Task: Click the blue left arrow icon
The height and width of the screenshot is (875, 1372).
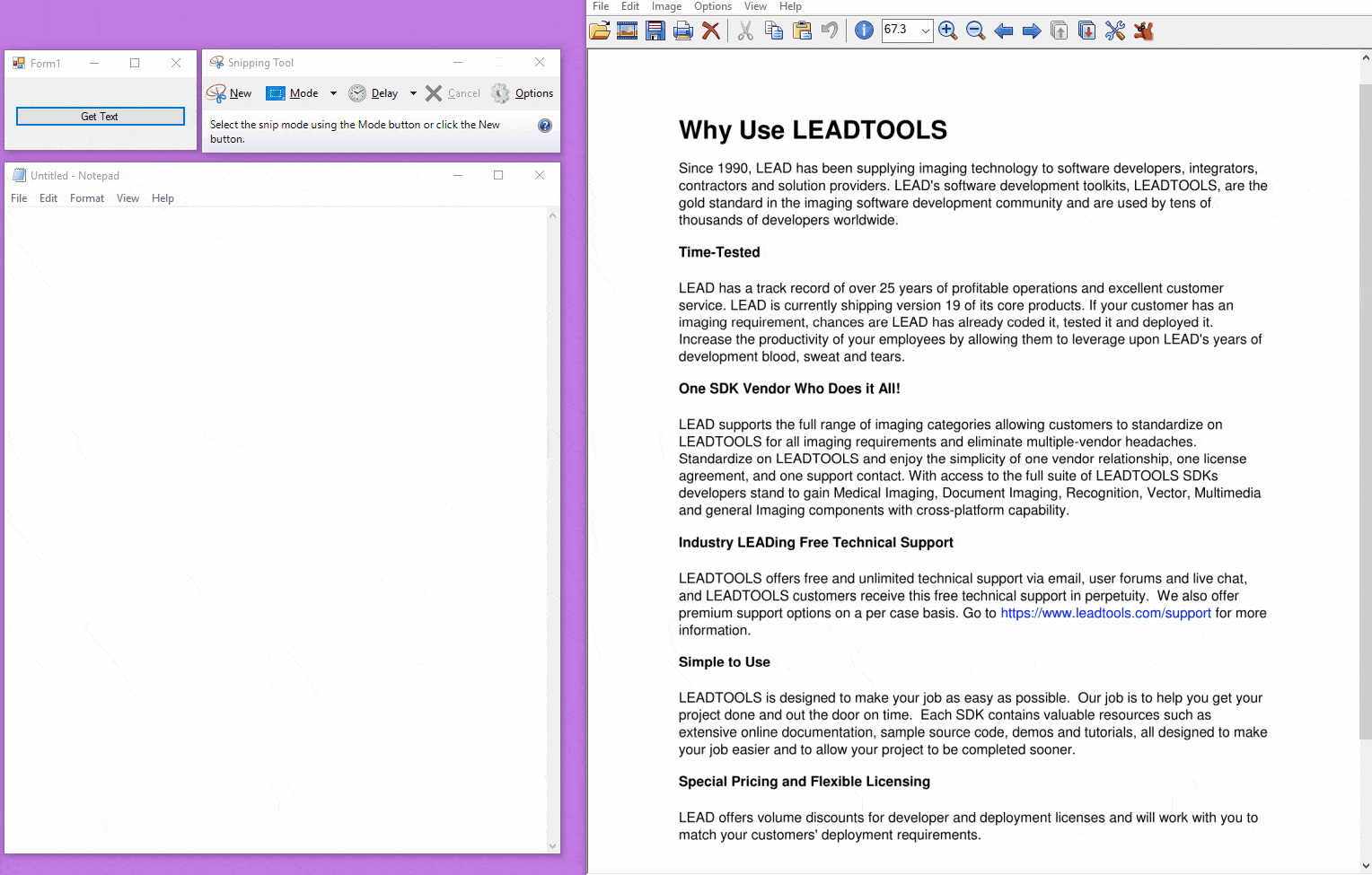Action: coord(1004,31)
